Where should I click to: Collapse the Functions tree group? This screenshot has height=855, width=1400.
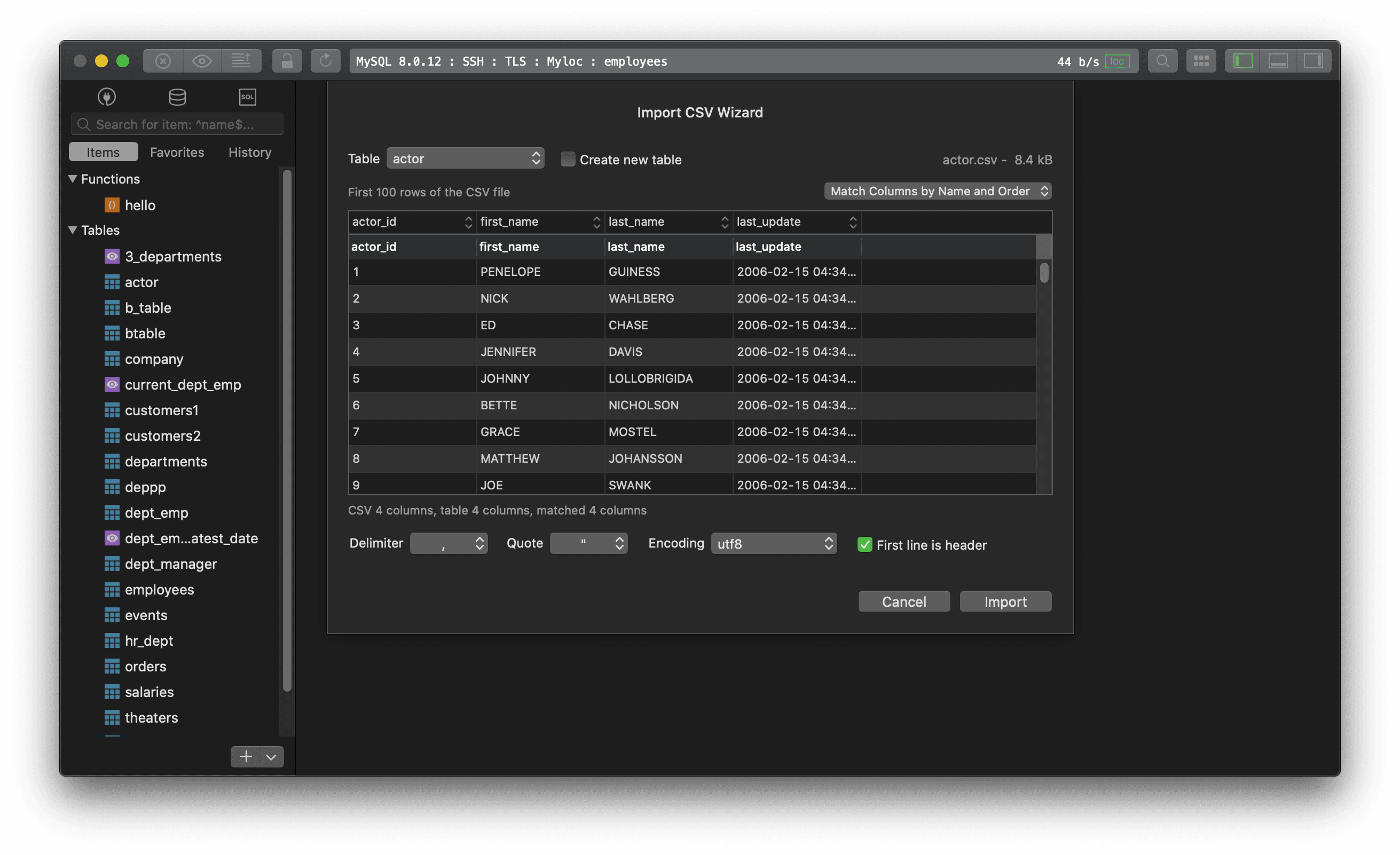[x=73, y=178]
